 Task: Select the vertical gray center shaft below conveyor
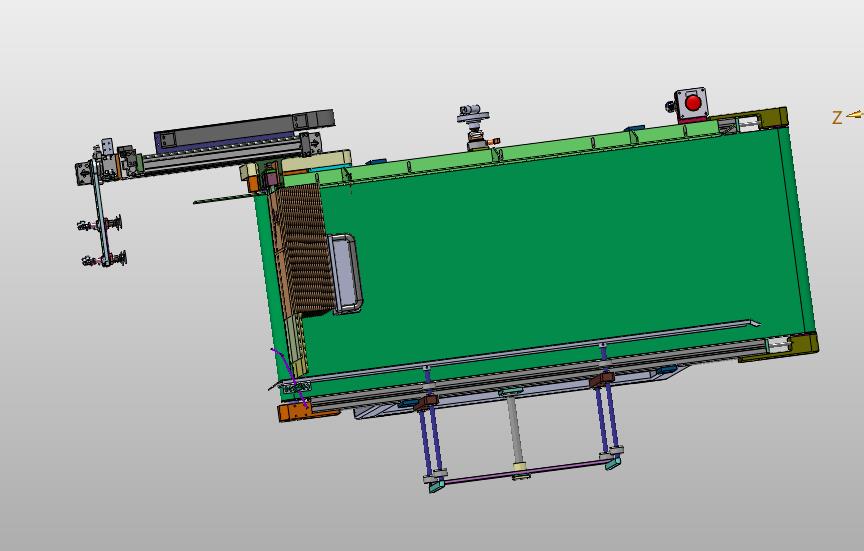(x=515, y=430)
